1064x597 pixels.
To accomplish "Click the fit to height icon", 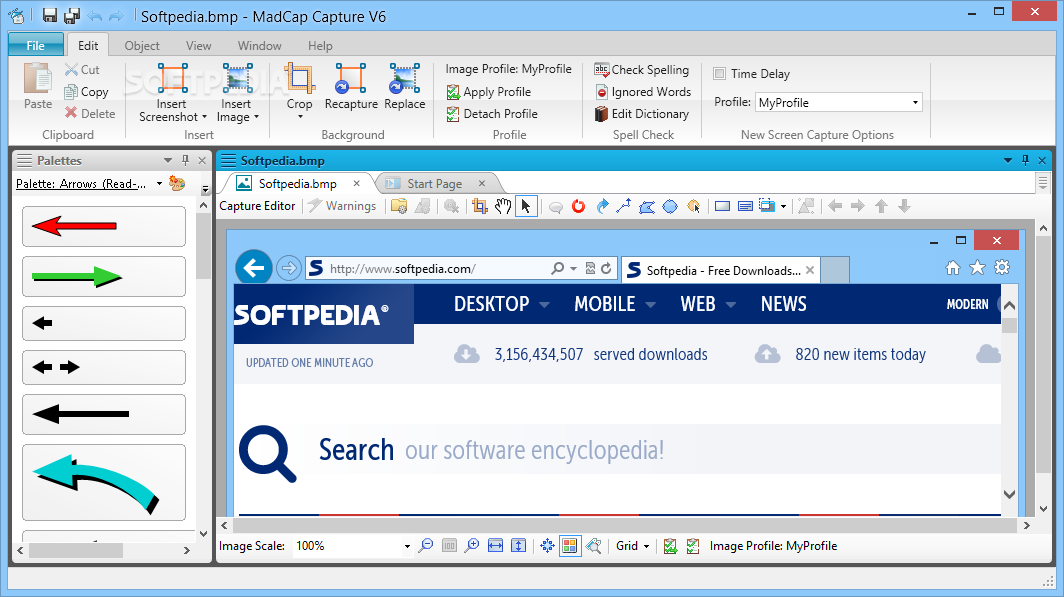I will tap(518, 545).
